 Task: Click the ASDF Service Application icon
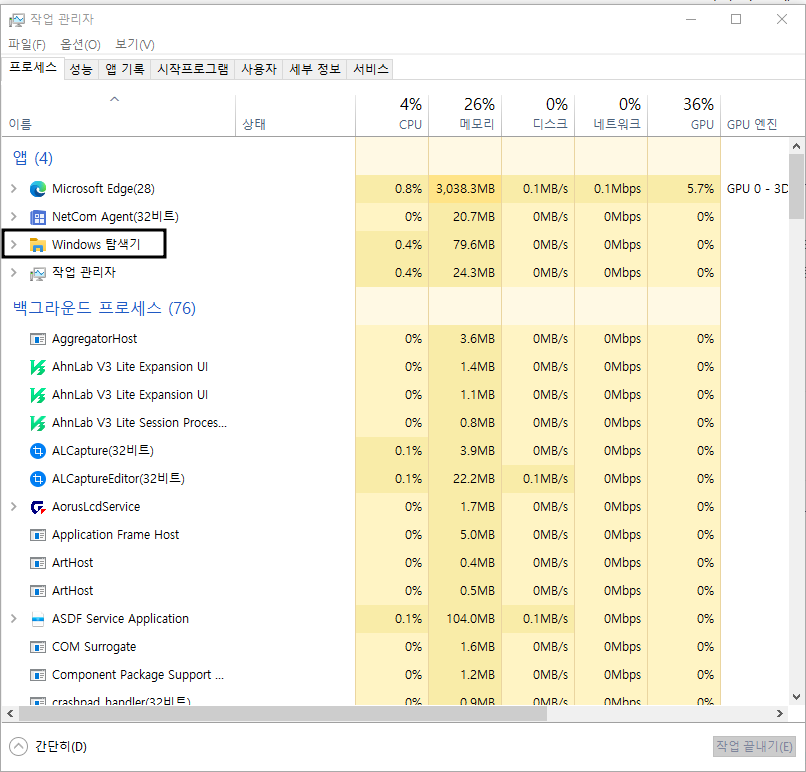(38, 619)
